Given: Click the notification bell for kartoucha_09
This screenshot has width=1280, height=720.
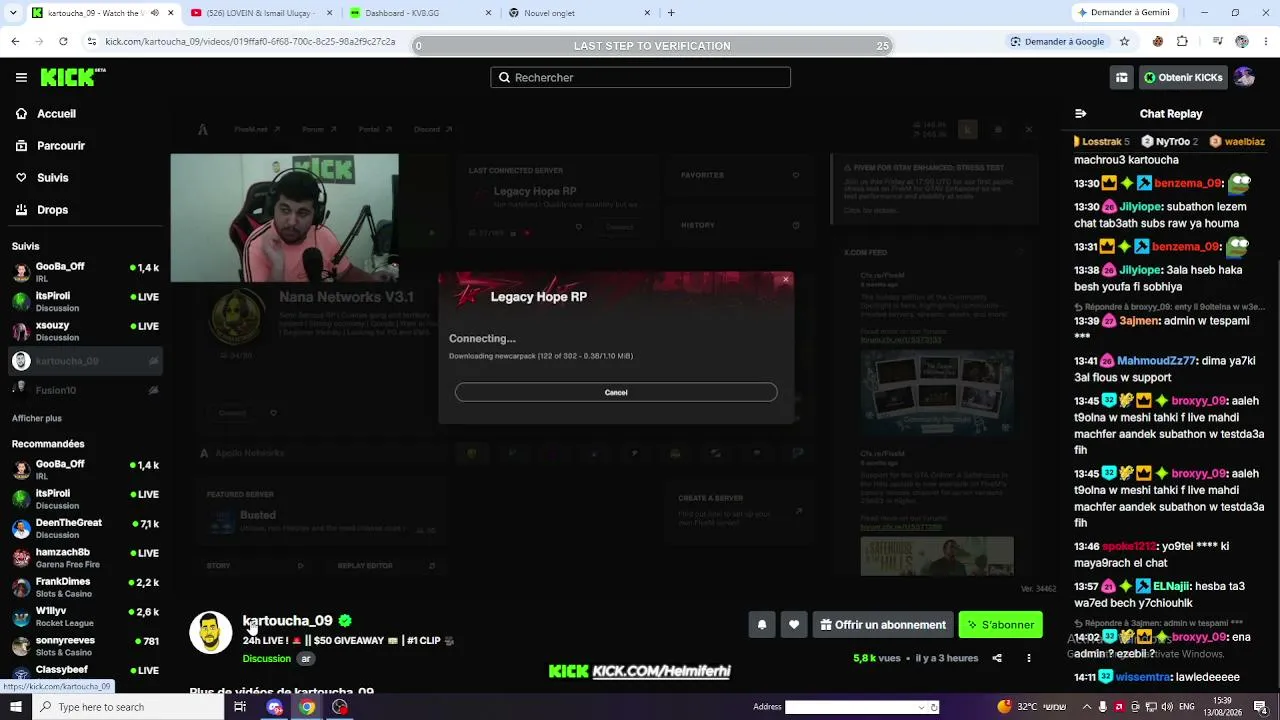Looking at the screenshot, I should tap(762, 625).
